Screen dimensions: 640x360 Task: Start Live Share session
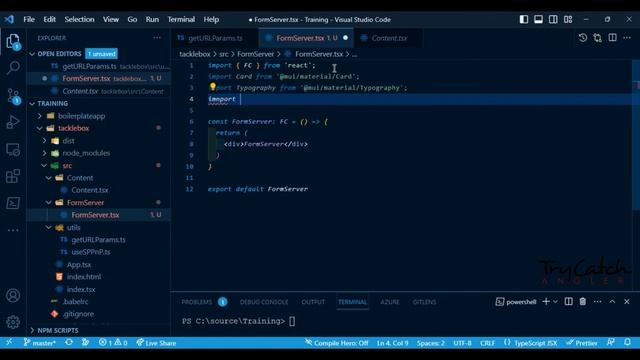click(x=156, y=342)
